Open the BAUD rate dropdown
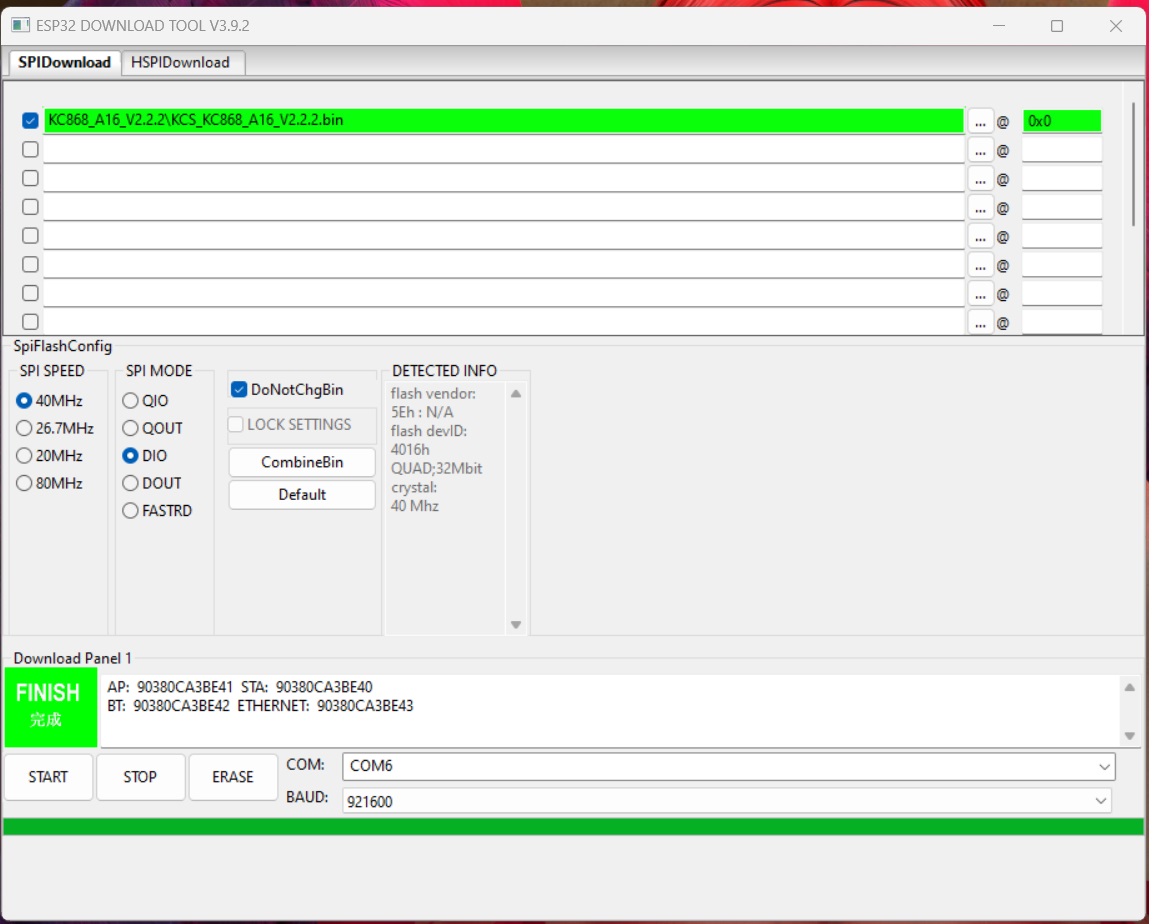Image resolution: width=1166 pixels, height=924 pixels. pos(727,801)
